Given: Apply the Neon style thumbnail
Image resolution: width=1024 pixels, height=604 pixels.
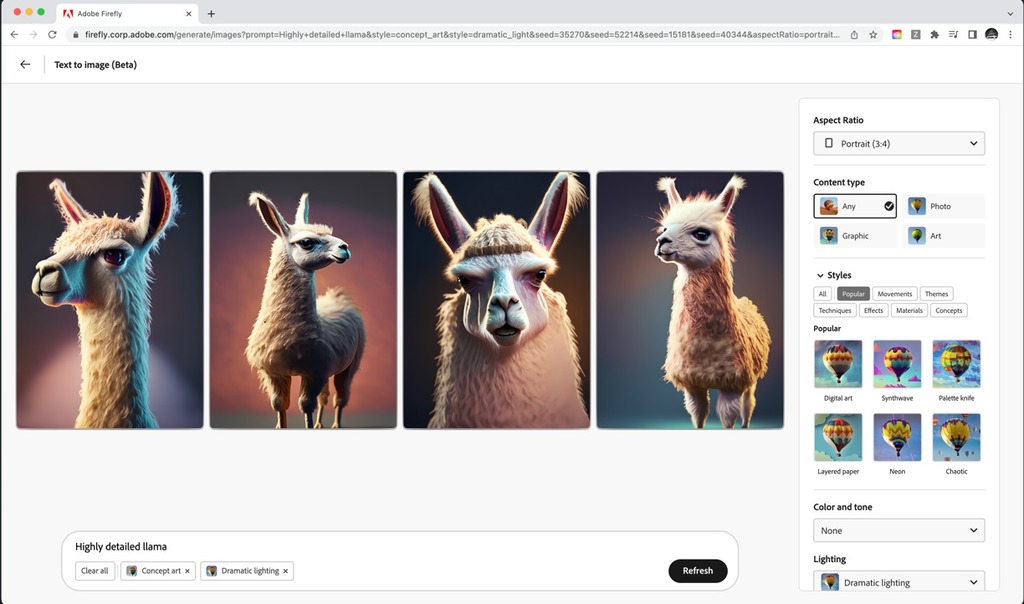Looking at the screenshot, I should click(897, 437).
